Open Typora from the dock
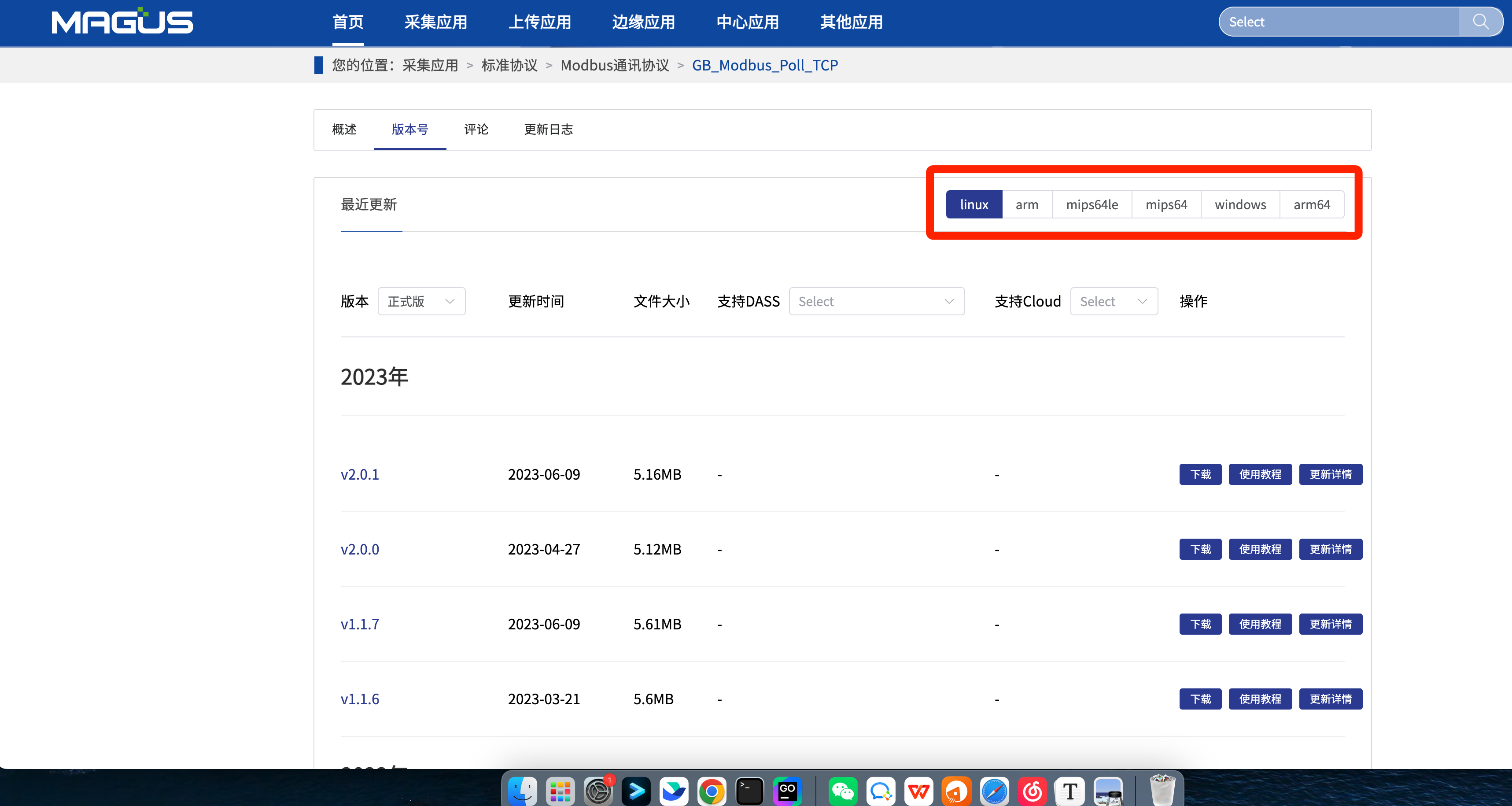The height and width of the screenshot is (806, 1512). 1070,791
